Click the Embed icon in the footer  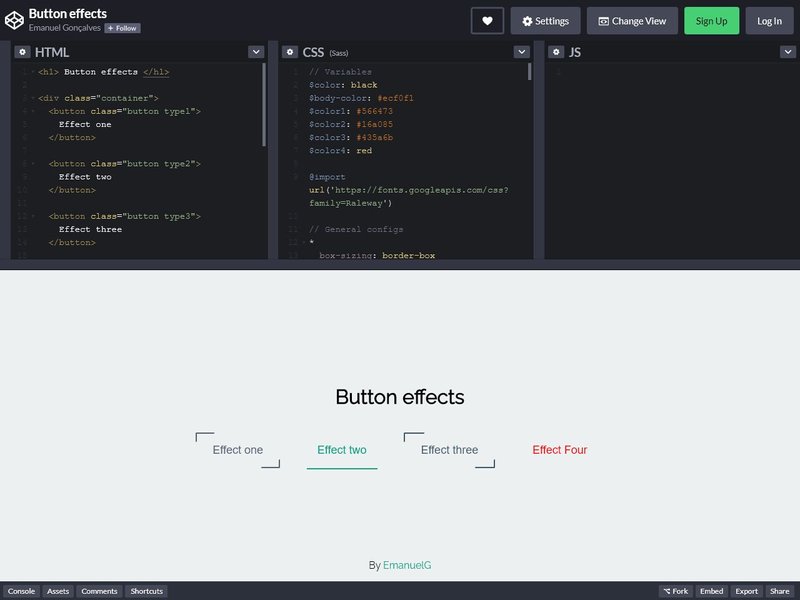(712, 591)
